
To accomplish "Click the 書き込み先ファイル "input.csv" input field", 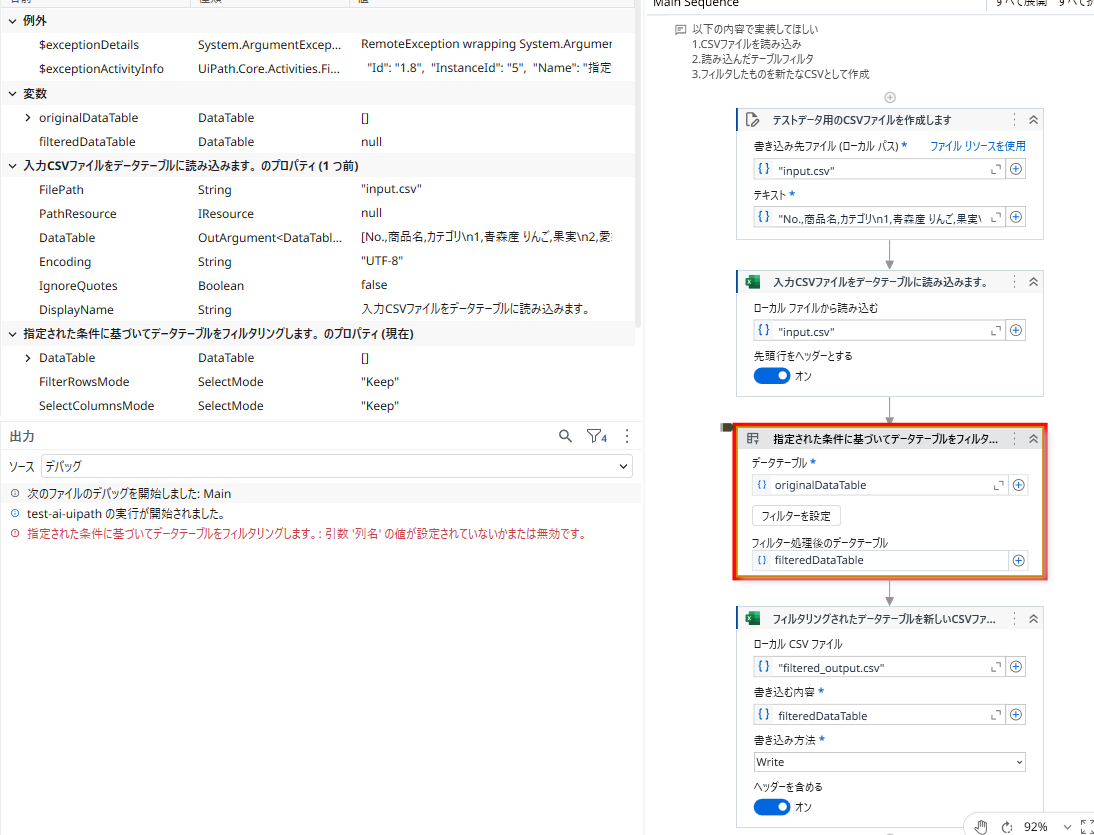I will [x=879, y=170].
